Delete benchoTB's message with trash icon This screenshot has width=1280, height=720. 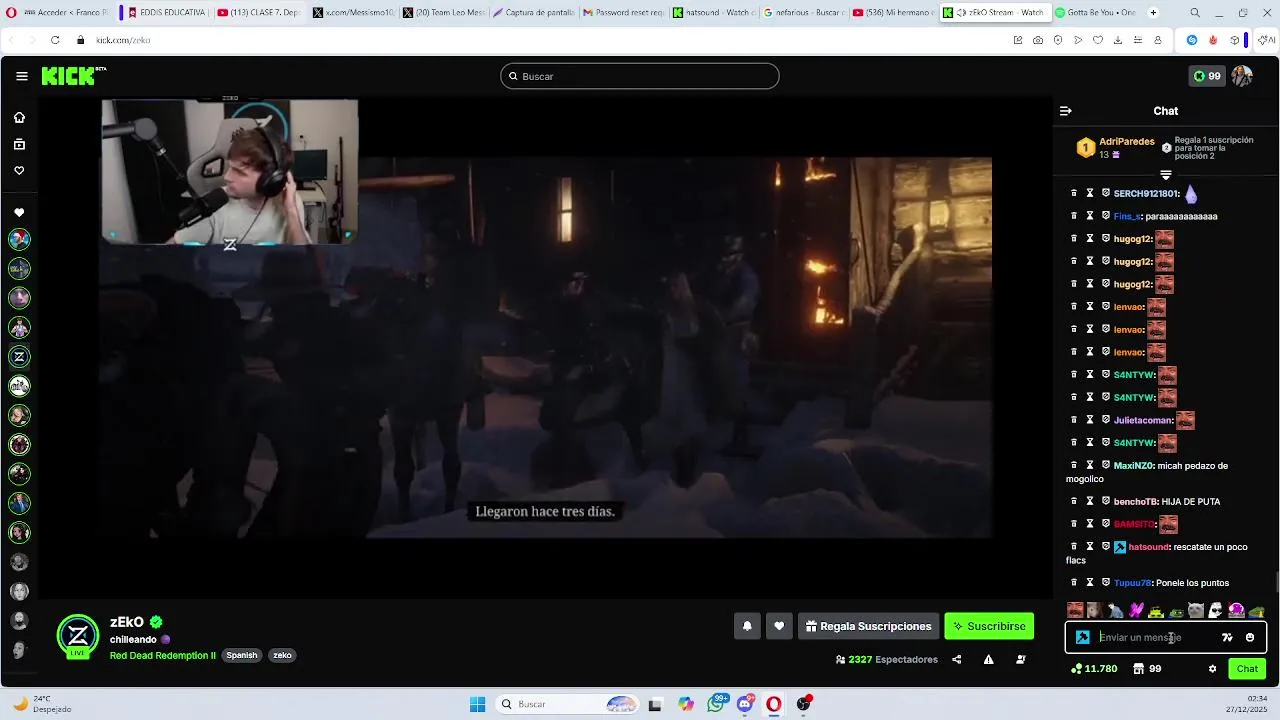pyautogui.click(x=1074, y=501)
